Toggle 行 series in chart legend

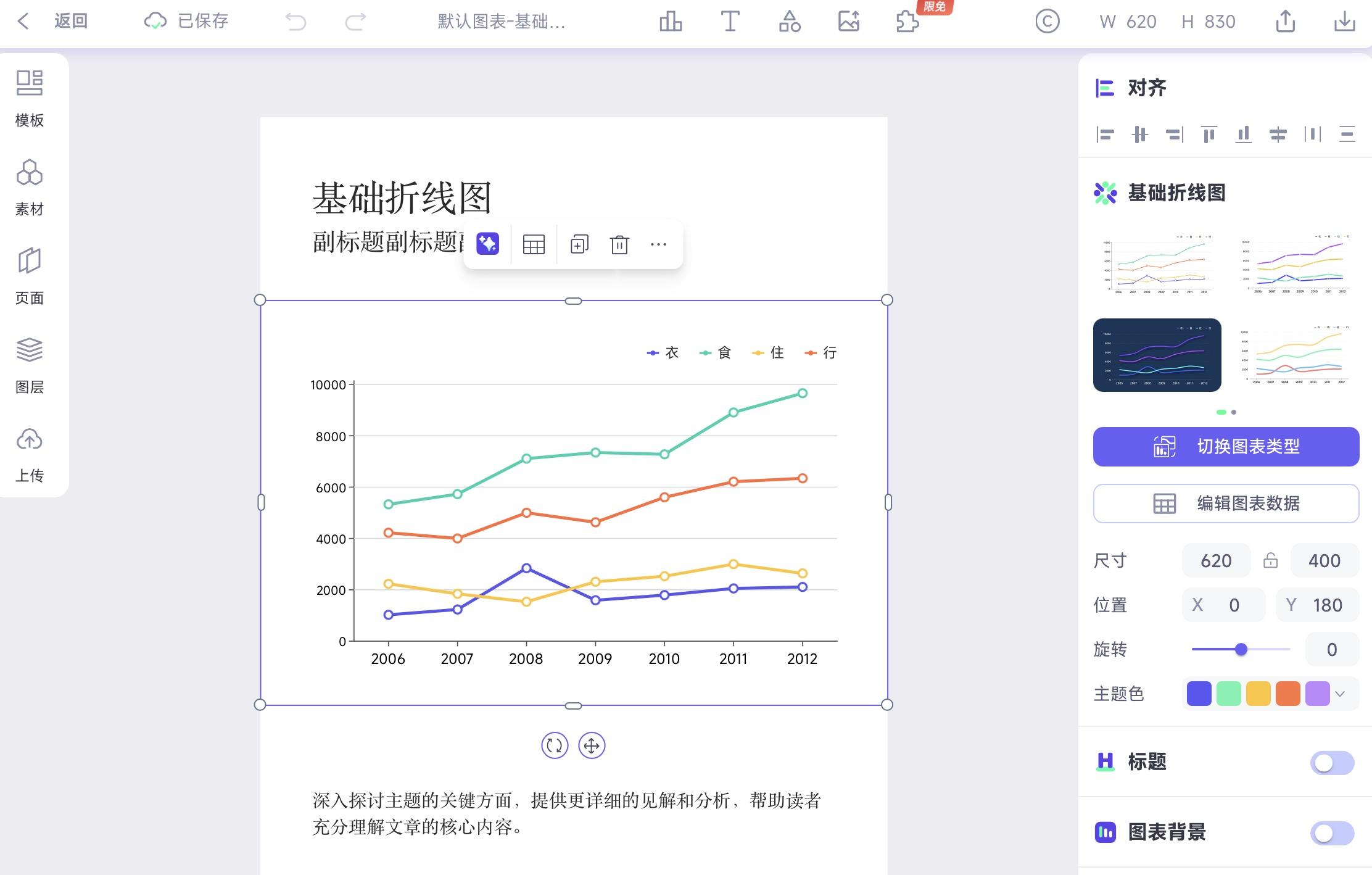[x=820, y=352]
